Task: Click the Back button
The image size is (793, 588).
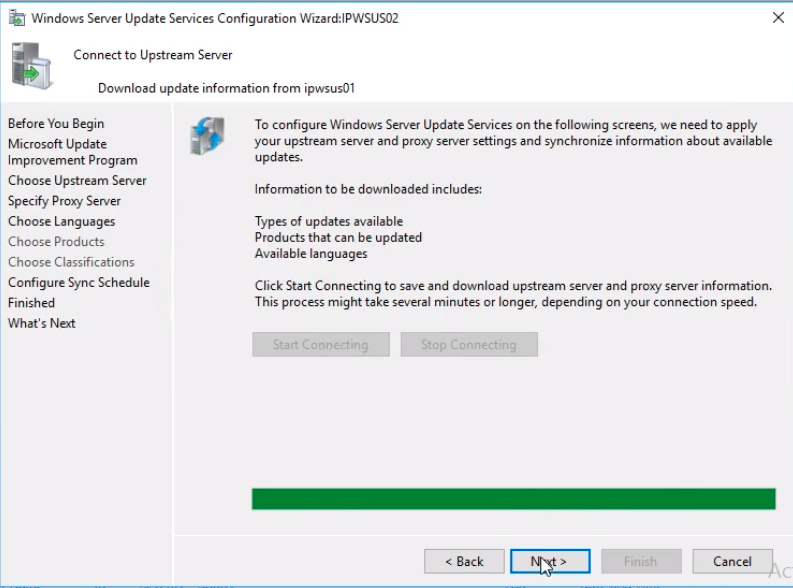Action: 464,561
